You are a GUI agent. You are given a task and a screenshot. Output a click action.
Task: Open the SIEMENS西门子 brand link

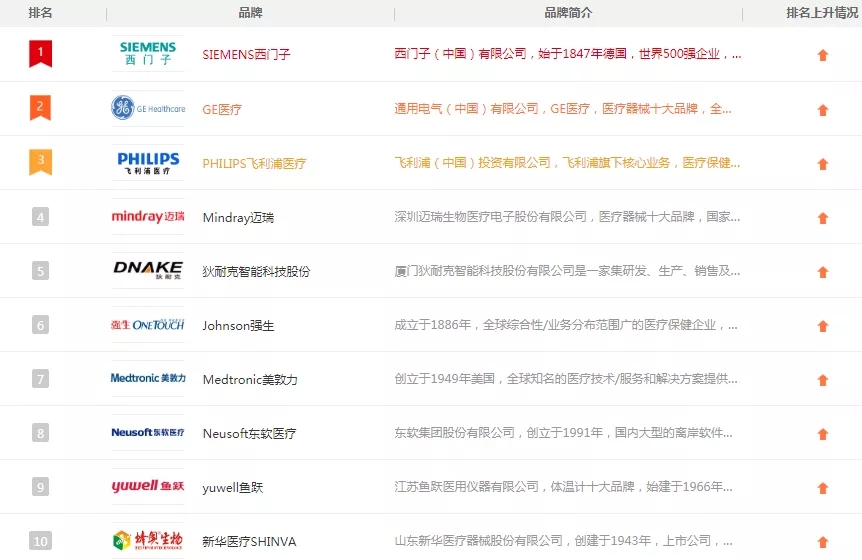[246, 55]
